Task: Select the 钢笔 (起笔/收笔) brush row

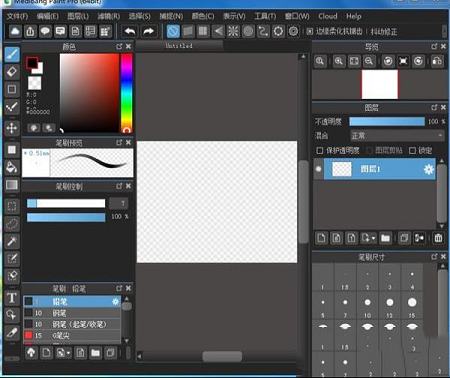Action: point(72,324)
